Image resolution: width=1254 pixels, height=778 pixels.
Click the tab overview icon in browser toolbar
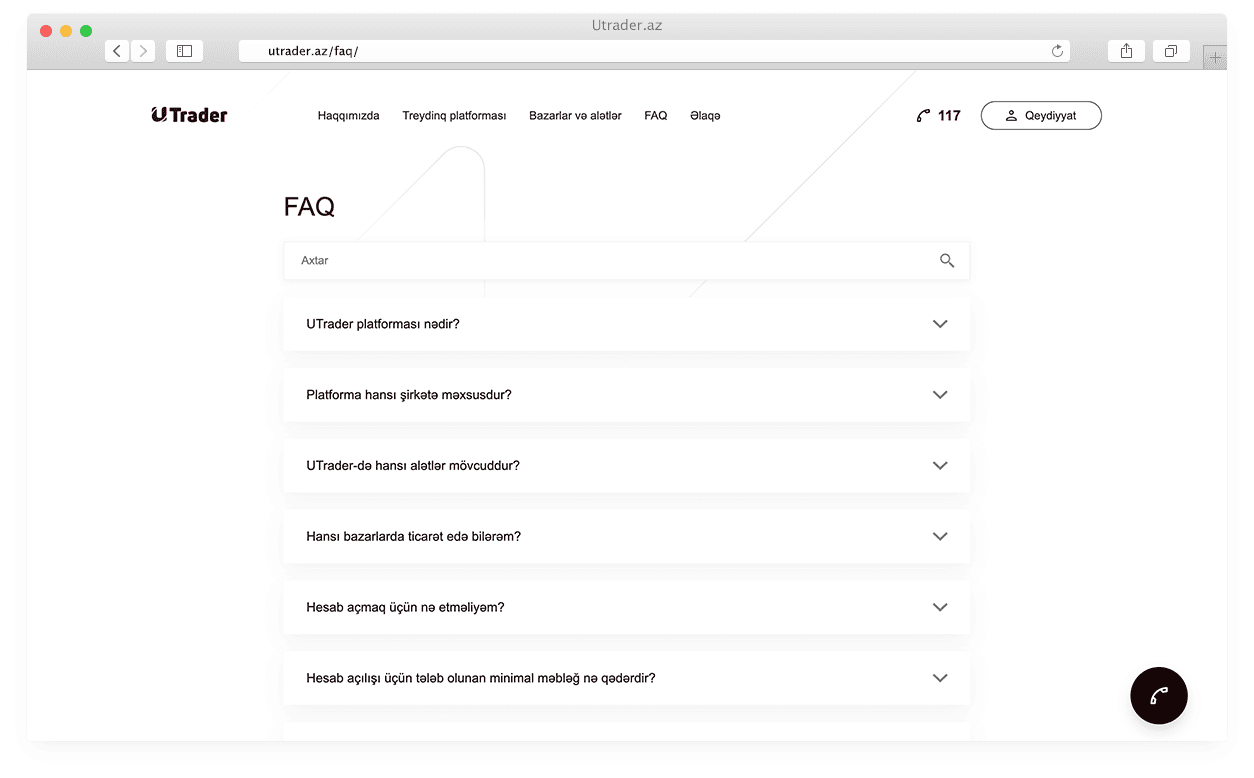(x=1170, y=50)
